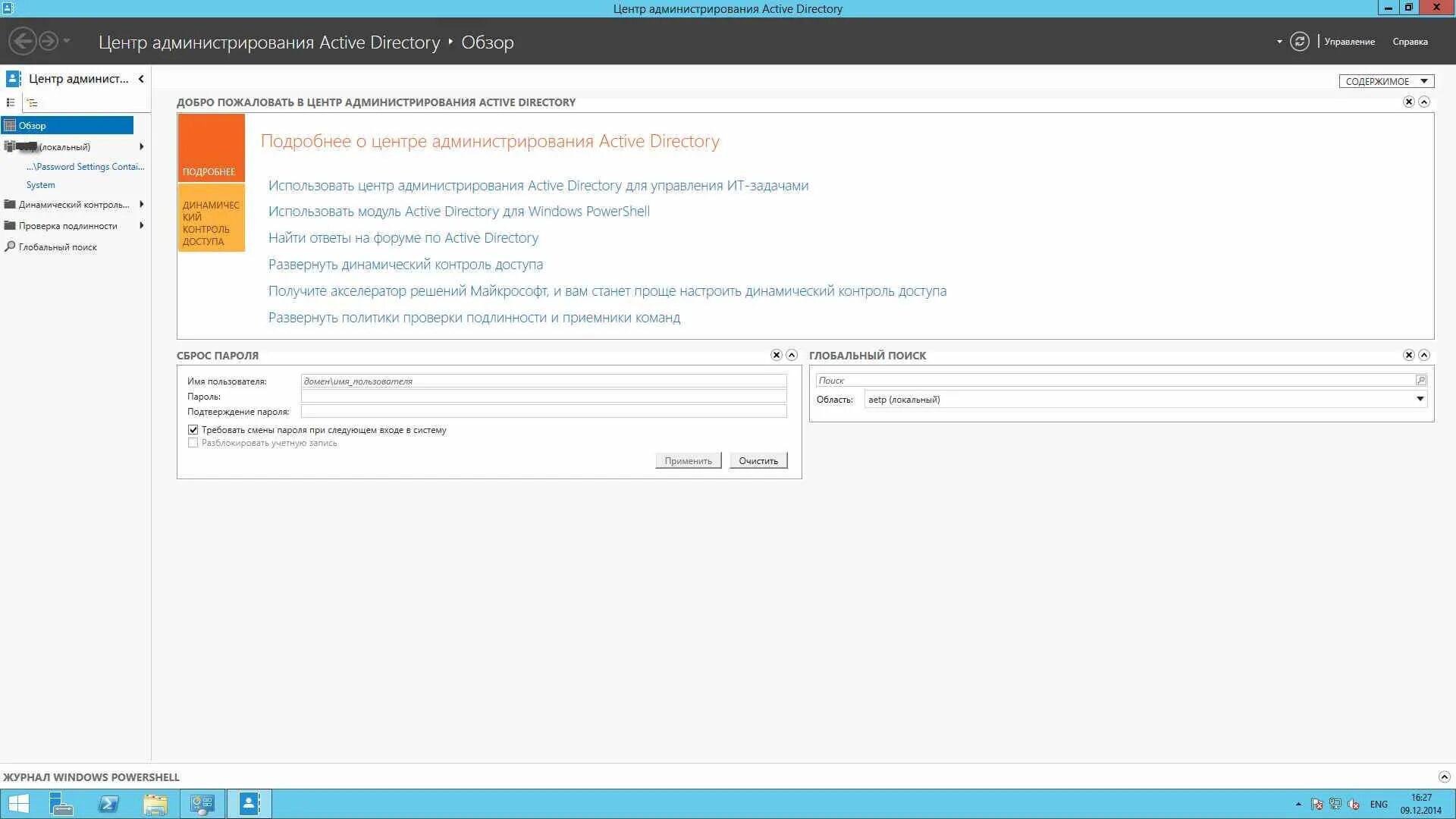Click the back navigation arrow

point(22,41)
